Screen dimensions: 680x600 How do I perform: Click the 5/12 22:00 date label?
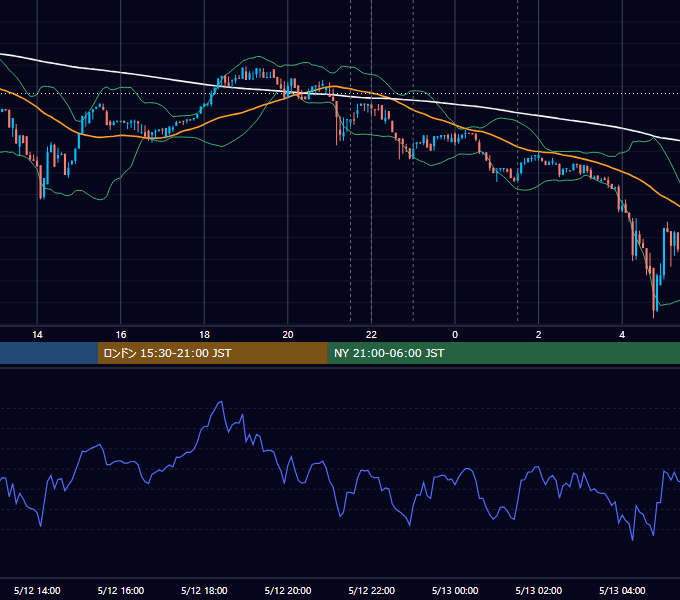click(372, 590)
